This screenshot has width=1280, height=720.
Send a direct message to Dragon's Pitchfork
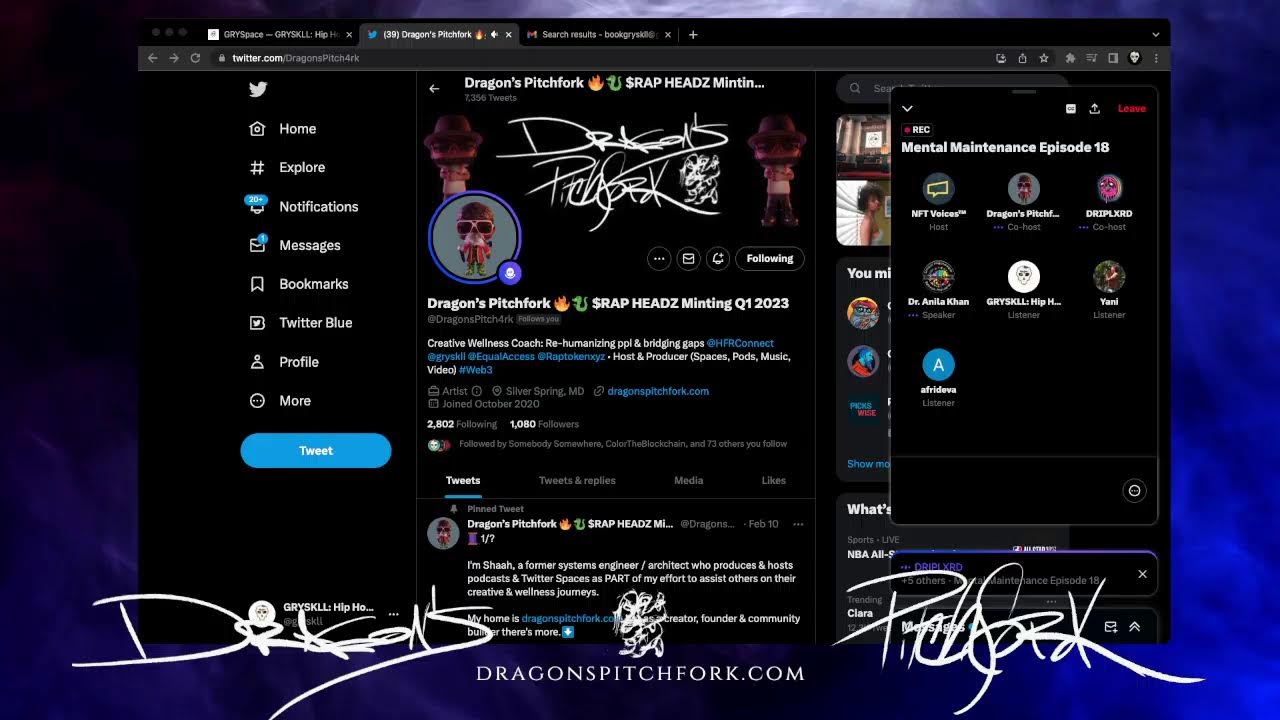688,258
